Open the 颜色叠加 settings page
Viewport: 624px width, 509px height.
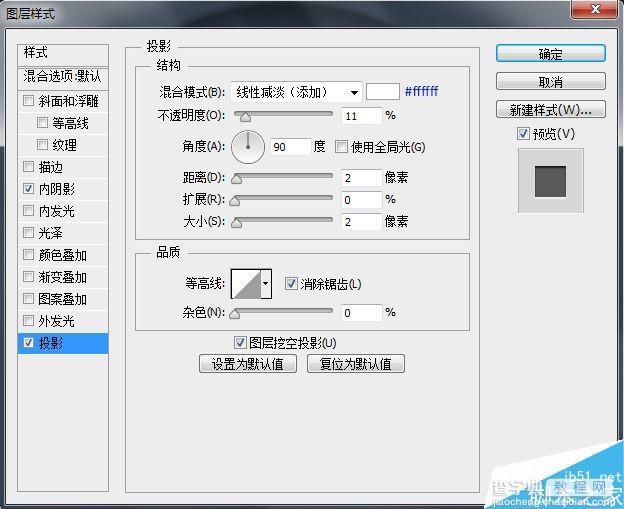[x=63, y=255]
